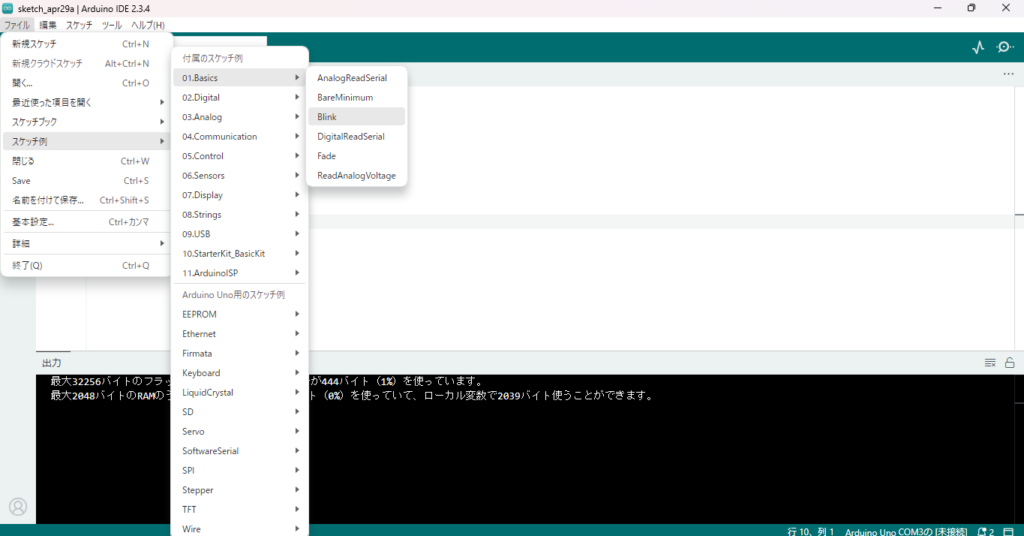Expand the Keyboard library examples
The image size is (1024, 536).
point(240,373)
